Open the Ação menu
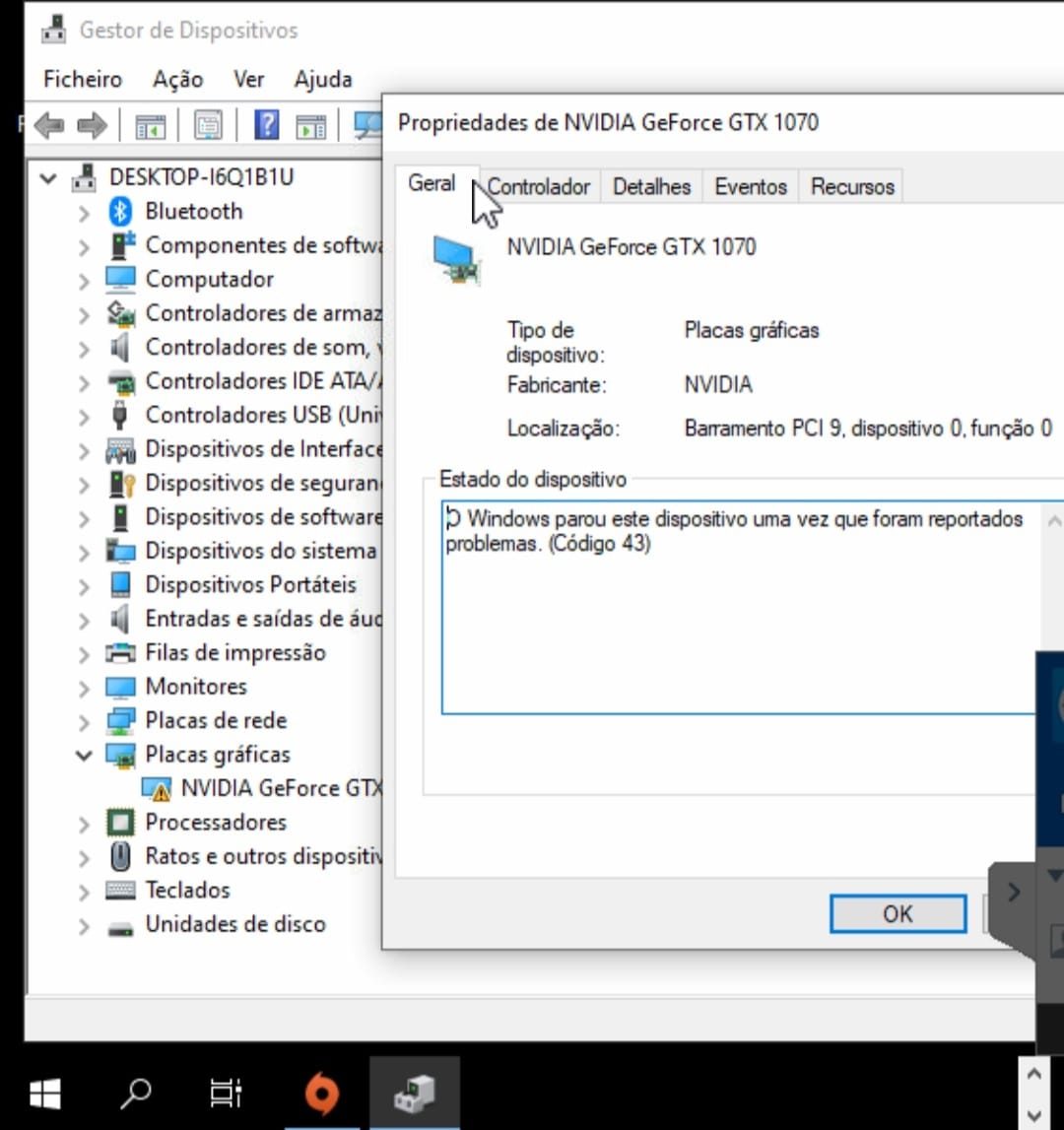 [x=178, y=79]
